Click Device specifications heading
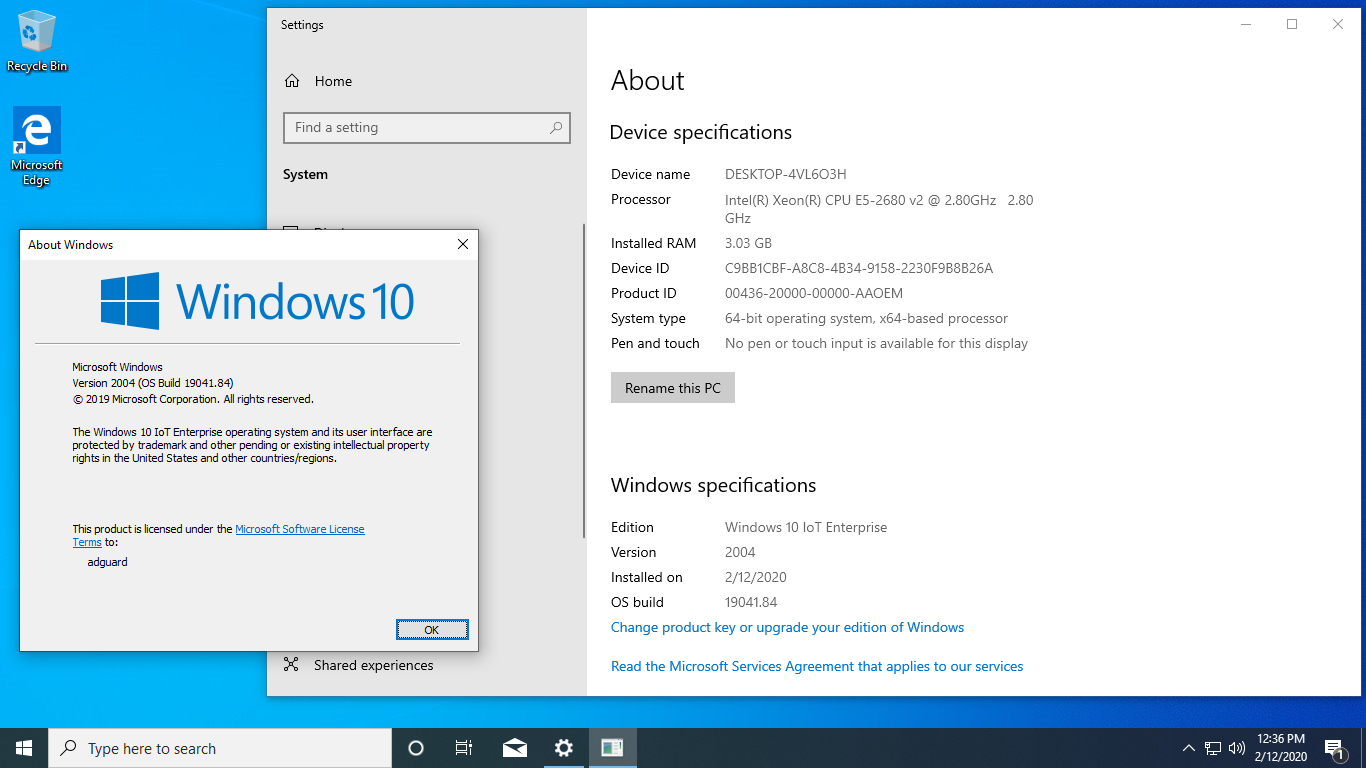The height and width of the screenshot is (768, 1366). 701,132
